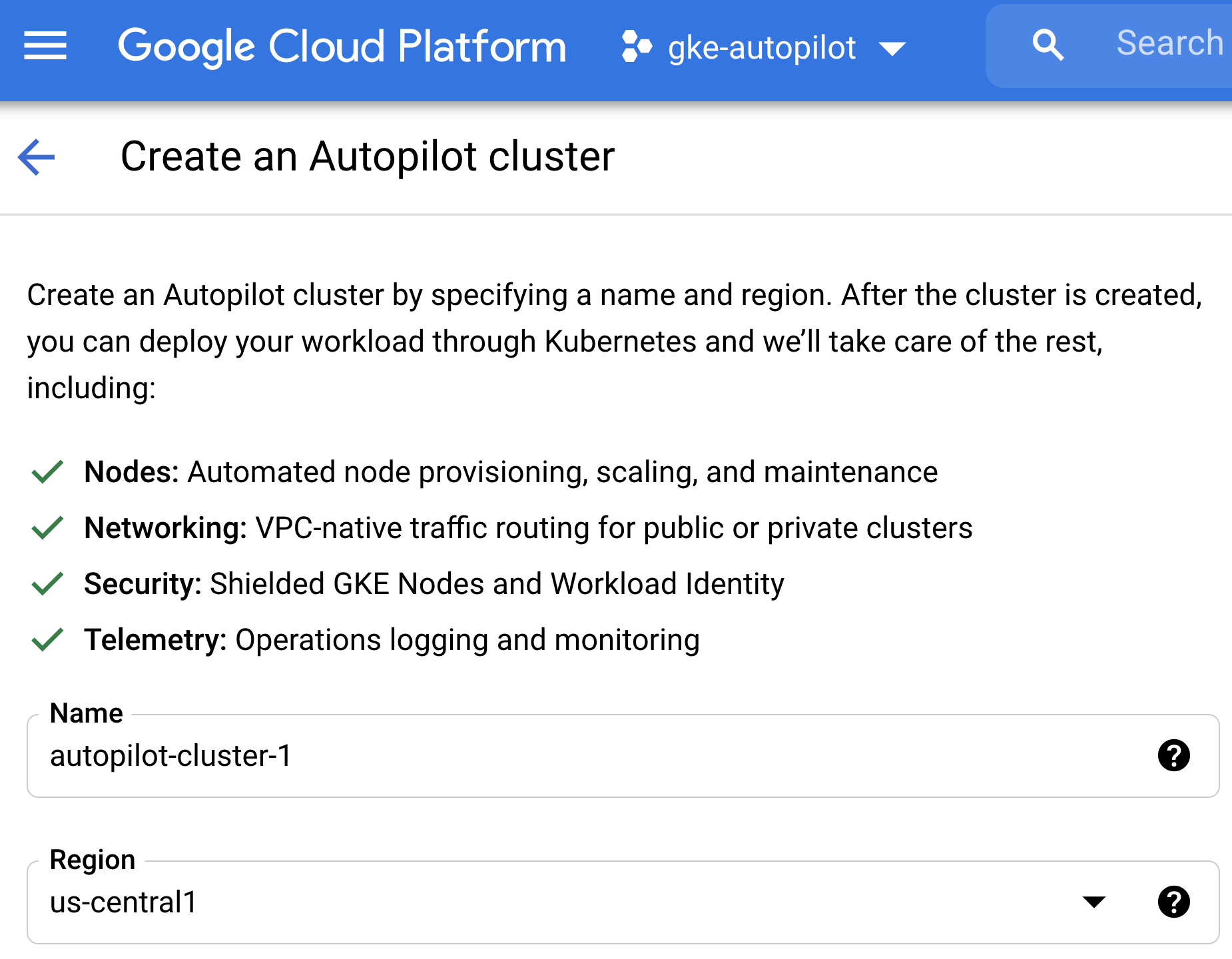Click the 'Telemetry:' feature line

click(392, 640)
